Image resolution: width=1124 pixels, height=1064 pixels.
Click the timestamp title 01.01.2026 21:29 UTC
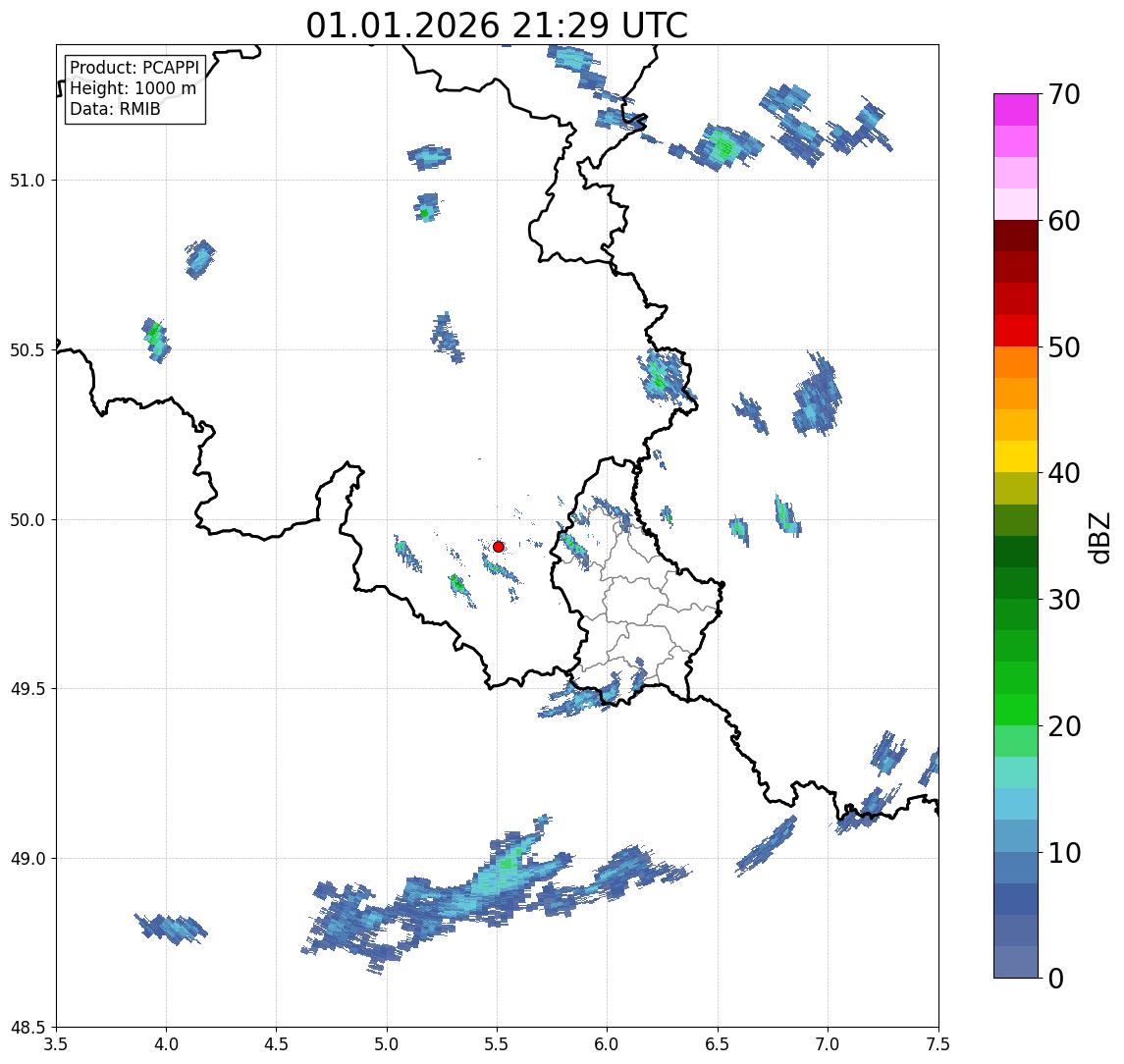(497, 26)
